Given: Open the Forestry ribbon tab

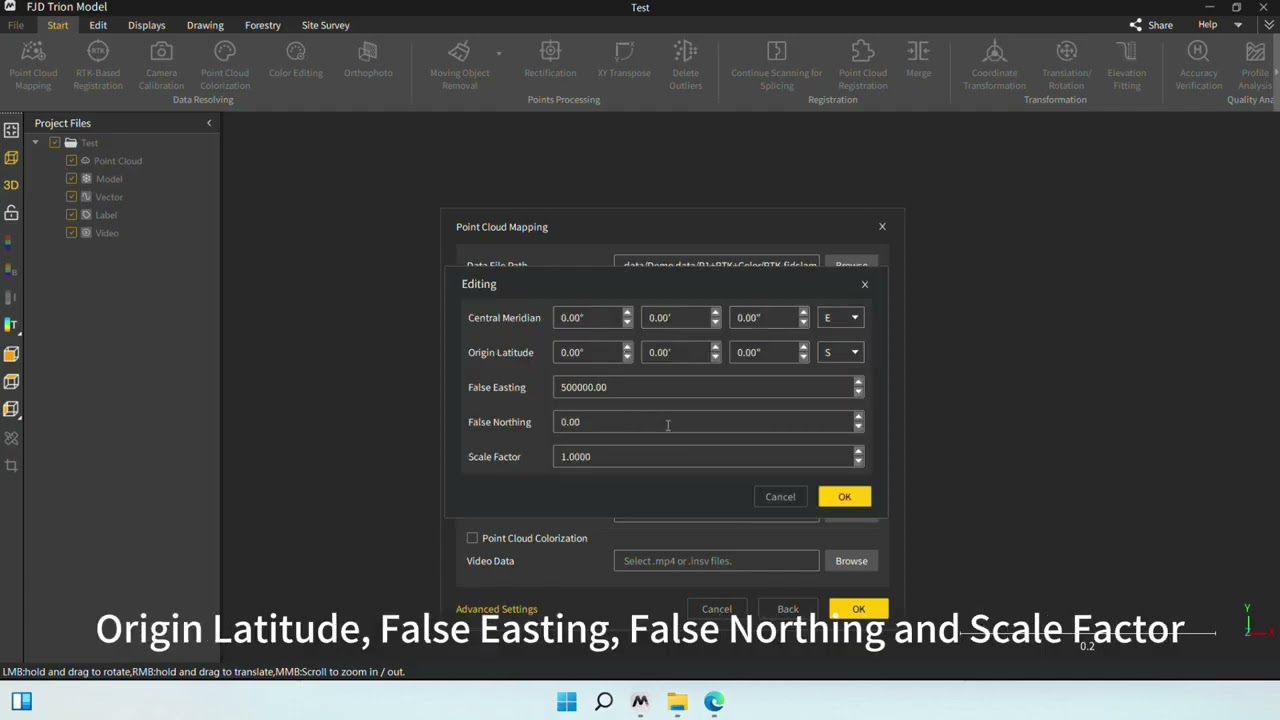Looking at the screenshot, I should (x=262, y=25).
